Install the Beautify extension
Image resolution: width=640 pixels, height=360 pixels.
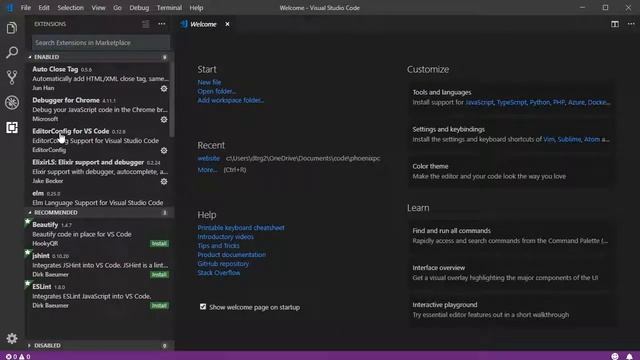click(x=159, y=244)
